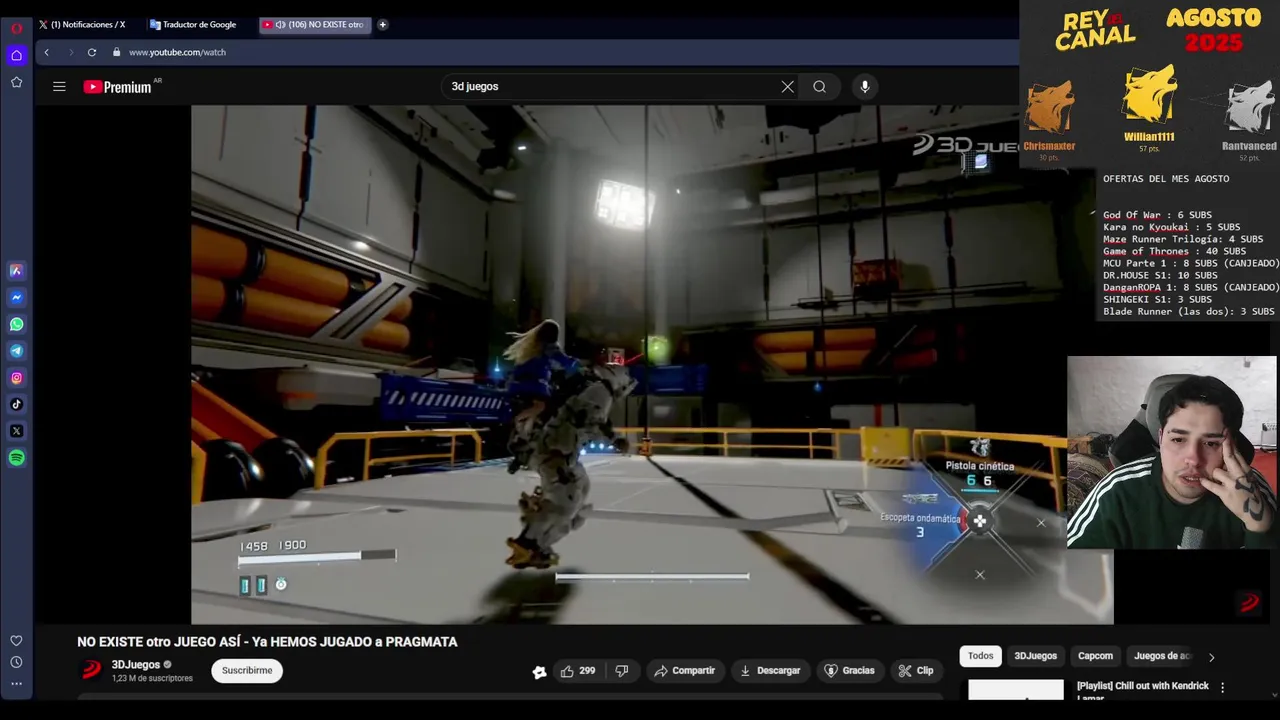
Task: Click the video title NO EXISTE otro JUEGO ASÍ
Action: coord(267,642)
